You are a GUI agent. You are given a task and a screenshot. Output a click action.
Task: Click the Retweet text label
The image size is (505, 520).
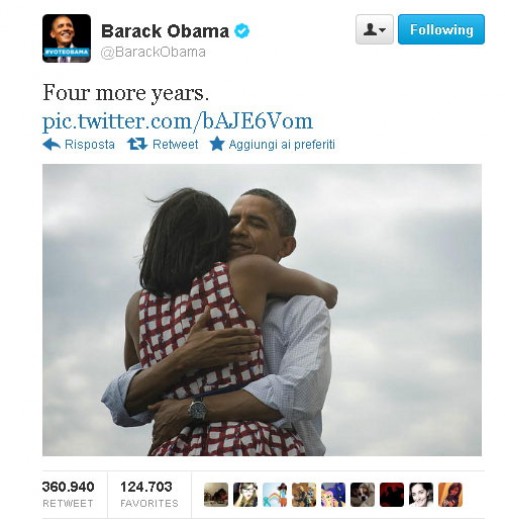175,144
